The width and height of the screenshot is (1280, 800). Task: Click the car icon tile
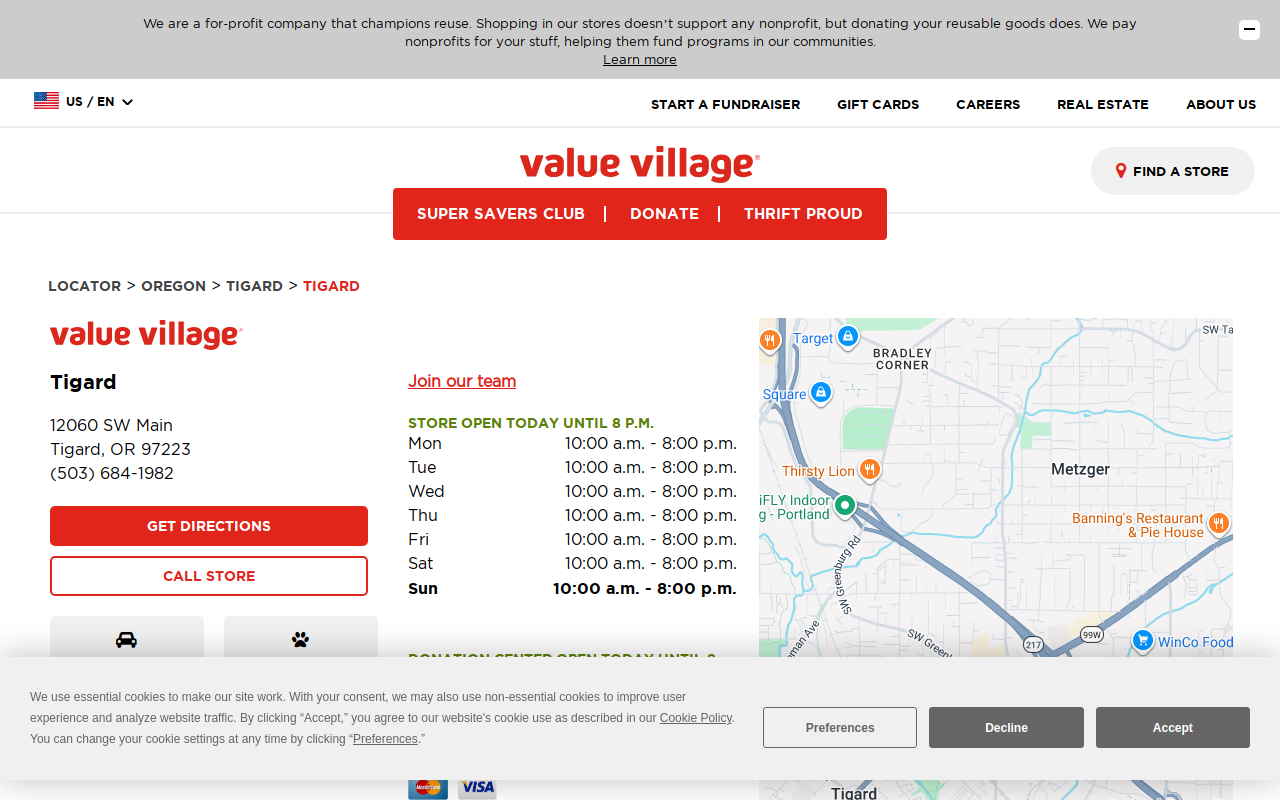point(127,638)
